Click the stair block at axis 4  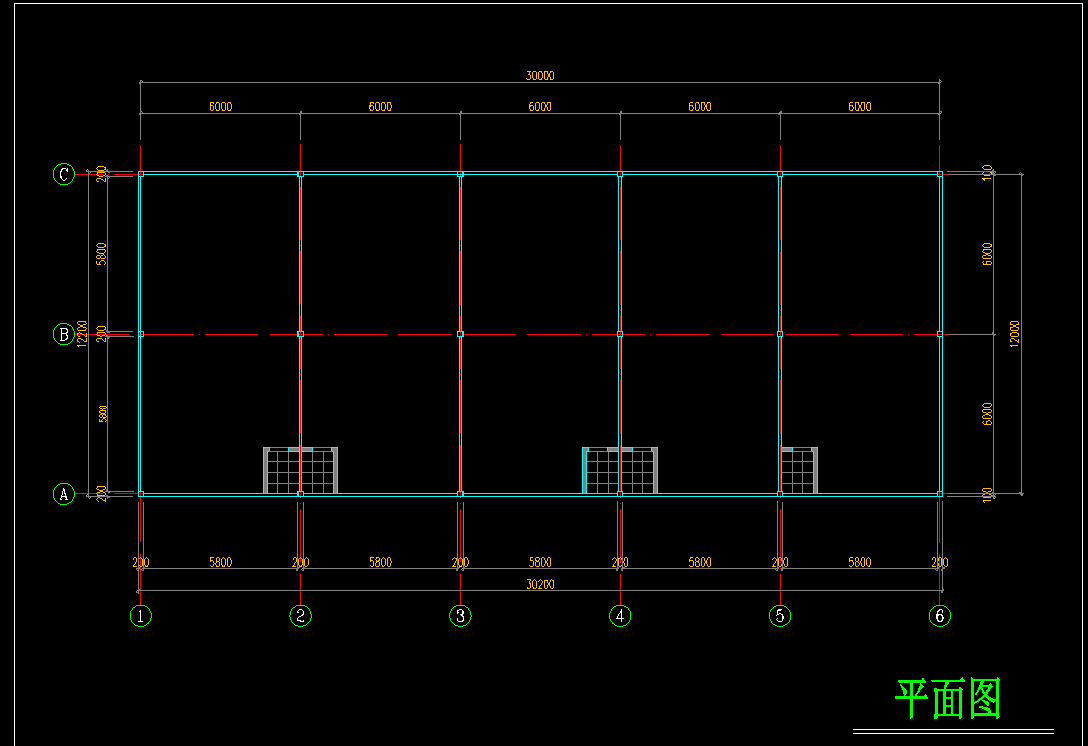(x=620, y=470)
